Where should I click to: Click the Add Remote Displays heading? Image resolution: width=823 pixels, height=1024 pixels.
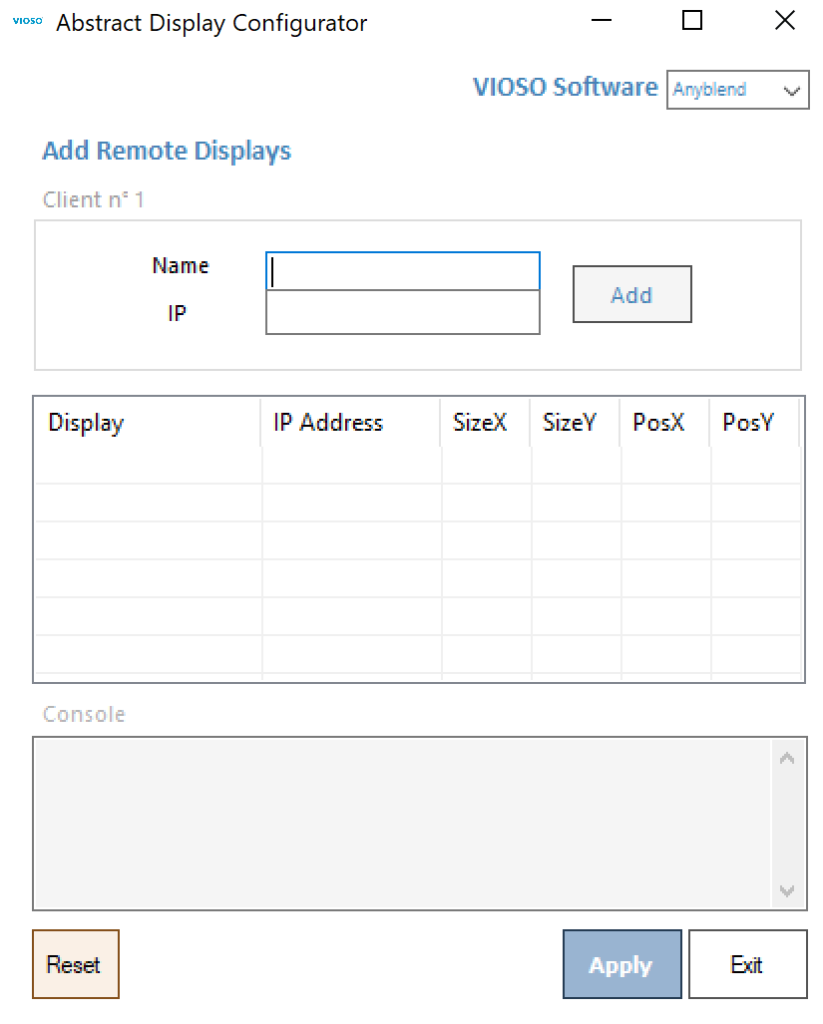[x=167, y=151]
